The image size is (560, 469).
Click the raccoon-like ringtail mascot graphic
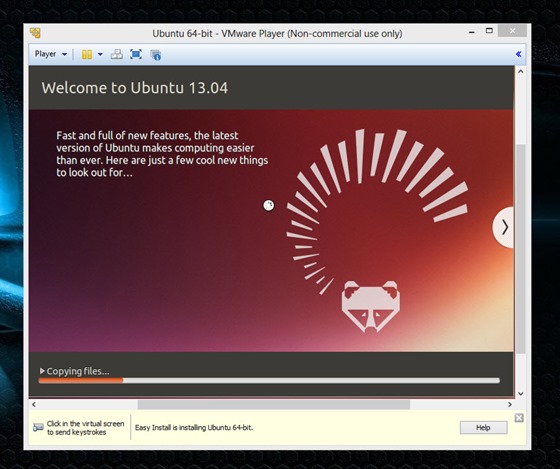[371, 306]
